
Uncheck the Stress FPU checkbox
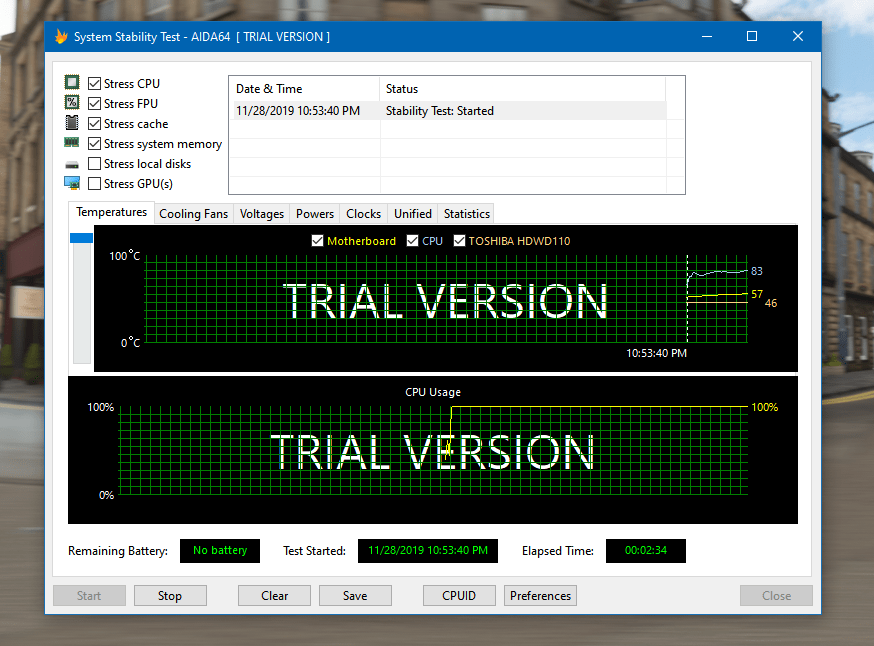(x=95, y=104)
